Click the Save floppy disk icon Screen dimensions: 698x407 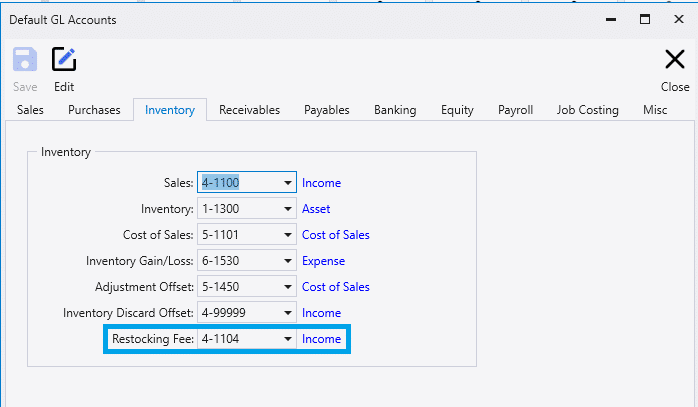point(25,59)
